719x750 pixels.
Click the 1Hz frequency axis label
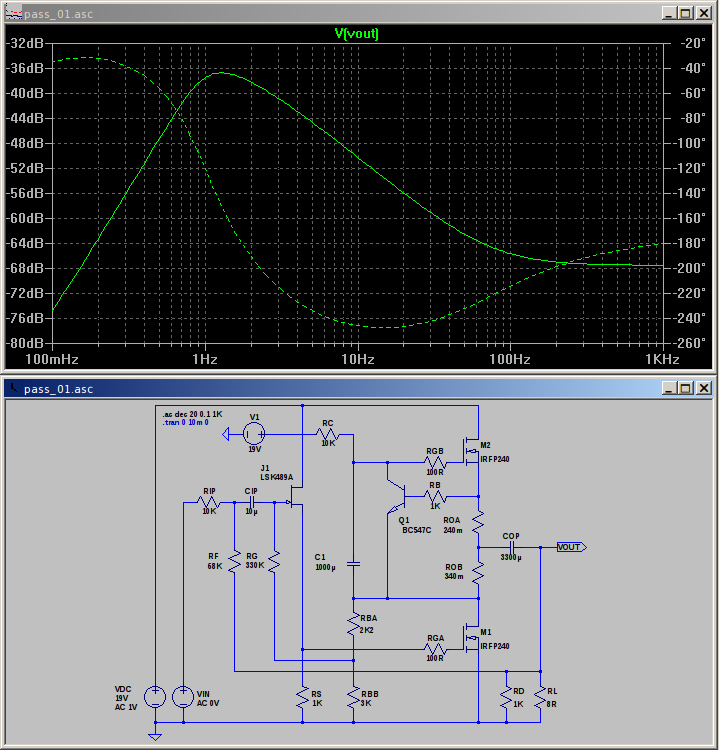tap(205, 359)
